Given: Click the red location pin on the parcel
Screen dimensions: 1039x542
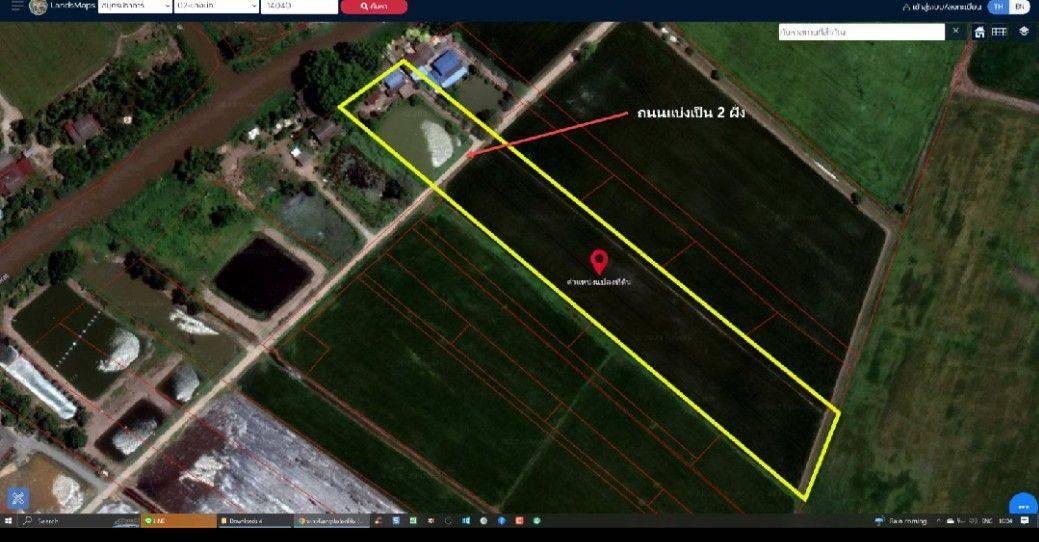Looking at the screenshot, I should pos(599,262).
